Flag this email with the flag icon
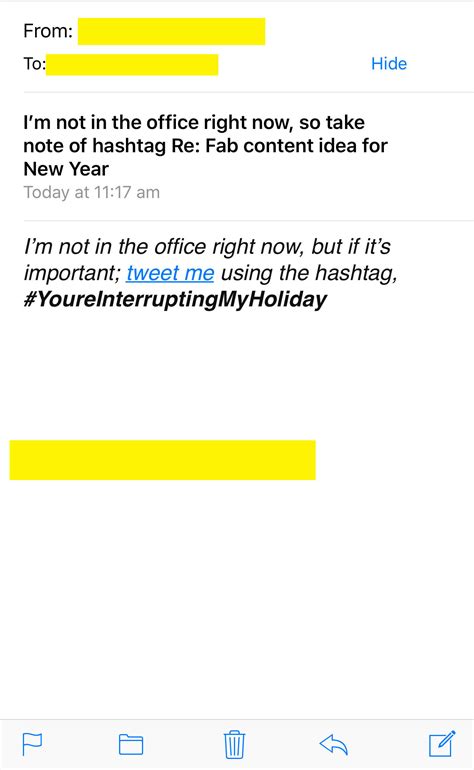Image resolution: width=474 pixels, height=770 pixels. [32, 744]
